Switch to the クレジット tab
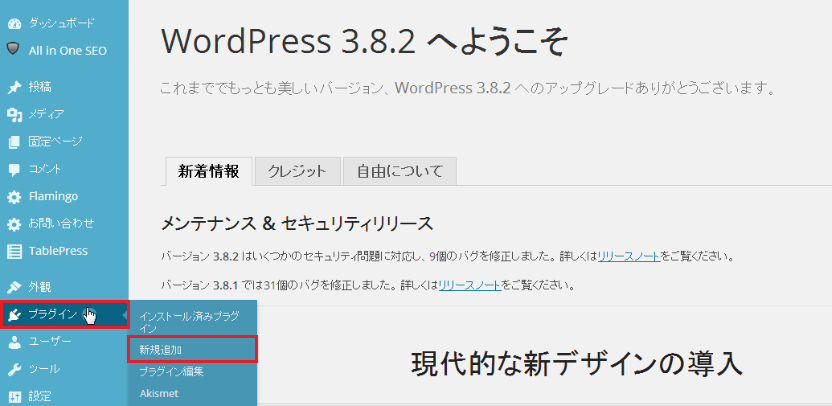Image resolution: width=832 pixels, height=406 pixels. tap(297, 171)
